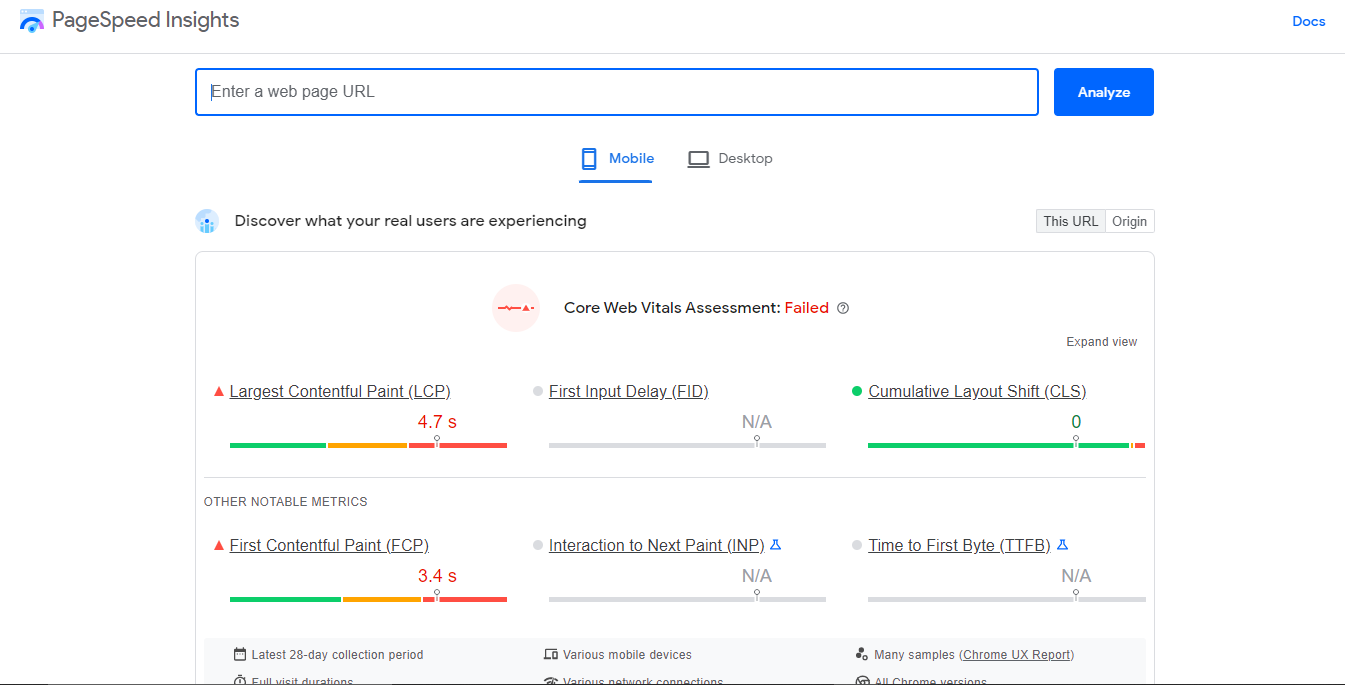Focus the web page URL input
This screenshot has width=1345, height=685.
click(617, 92)
